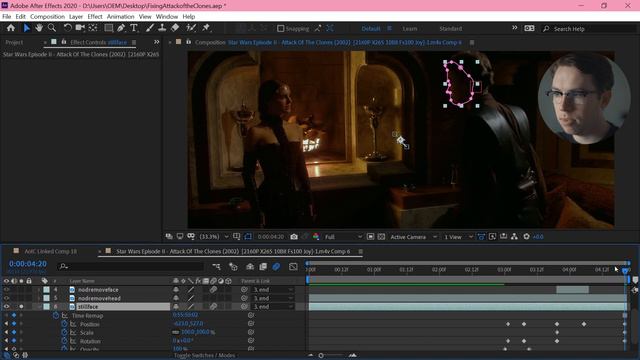Viewport: 640px width, 360px height.
Task: Click Reset Exposure icon in viewer
Action: [x=527, y=237]
